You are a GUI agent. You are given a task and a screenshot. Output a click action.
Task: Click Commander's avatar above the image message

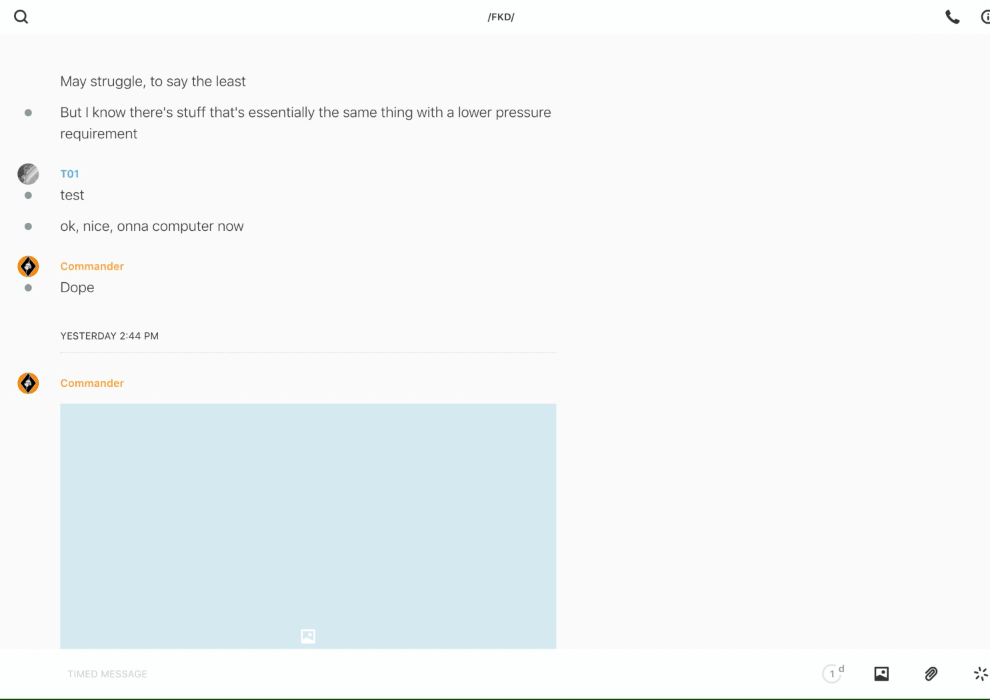(x=28, y=383)
